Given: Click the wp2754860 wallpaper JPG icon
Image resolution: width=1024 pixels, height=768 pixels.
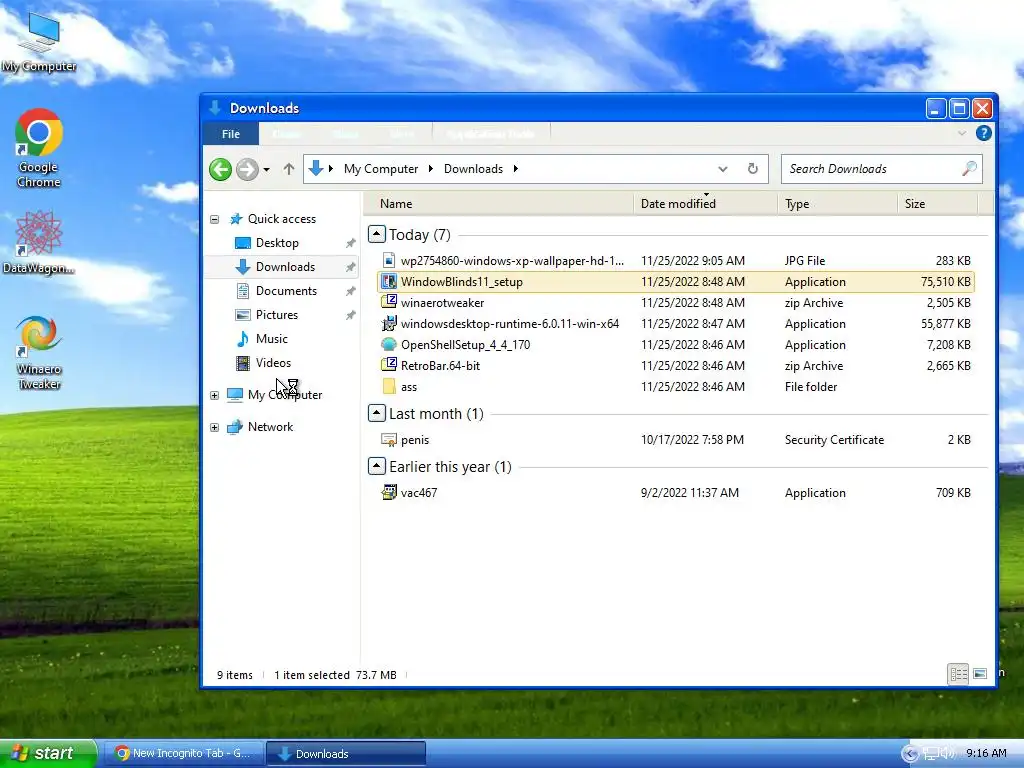Looking at the screenshot, I should coord(389,261).
